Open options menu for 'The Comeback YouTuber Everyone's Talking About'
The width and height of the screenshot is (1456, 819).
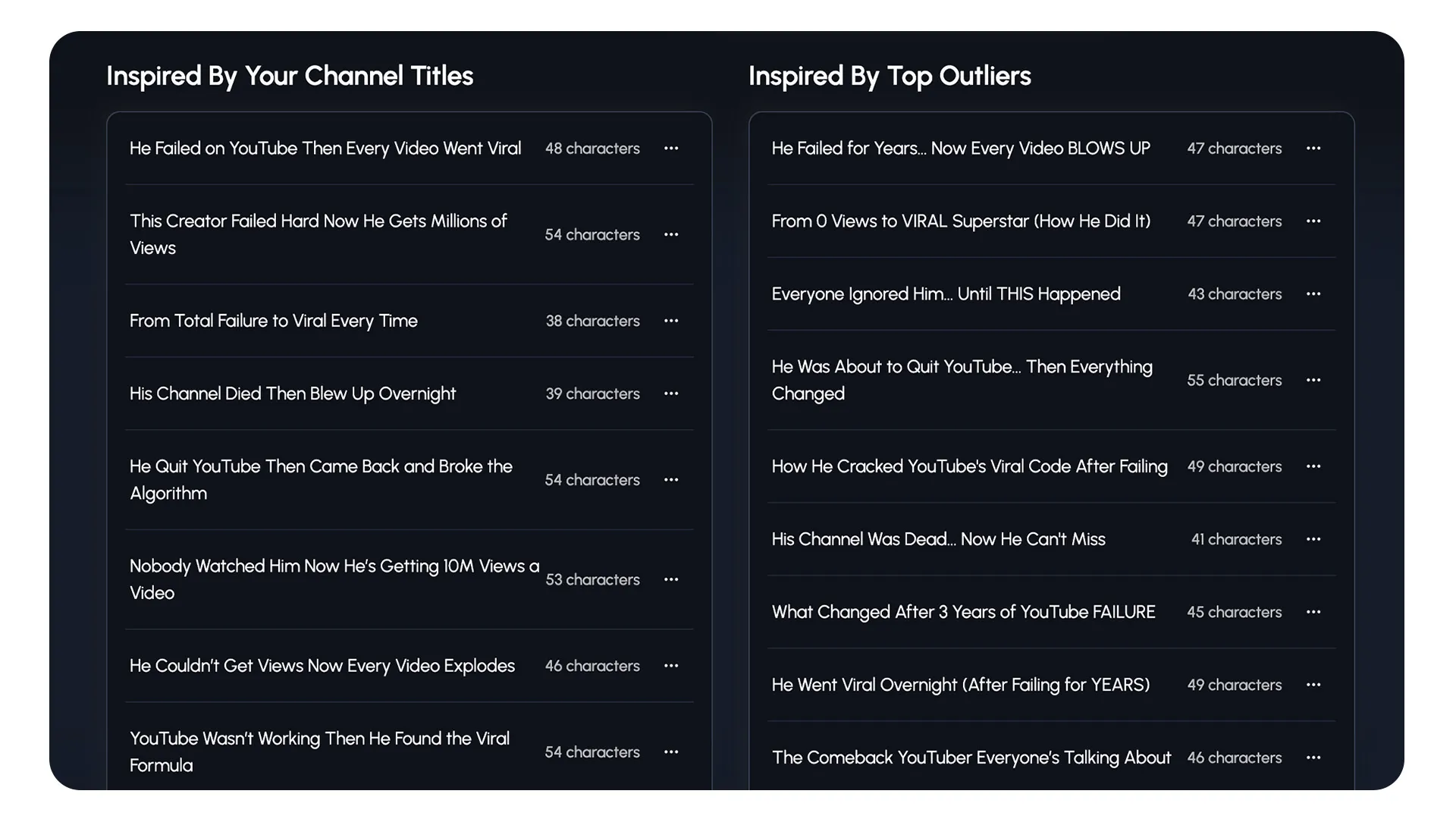point(1314,758)
